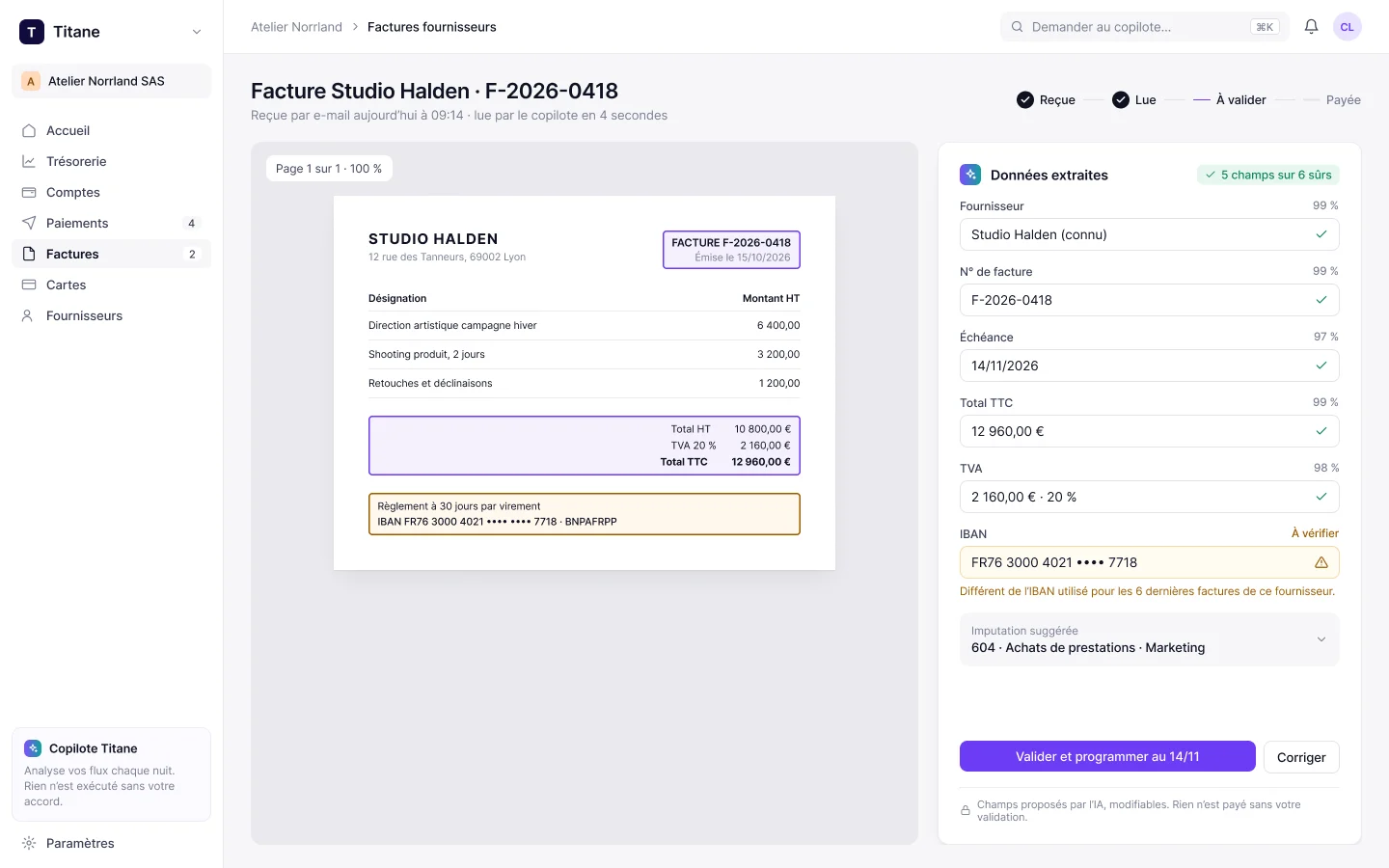The image size is (1389, 868).
Task: Click the Imputation suggérée chevron
Action: coord(1321,639)
